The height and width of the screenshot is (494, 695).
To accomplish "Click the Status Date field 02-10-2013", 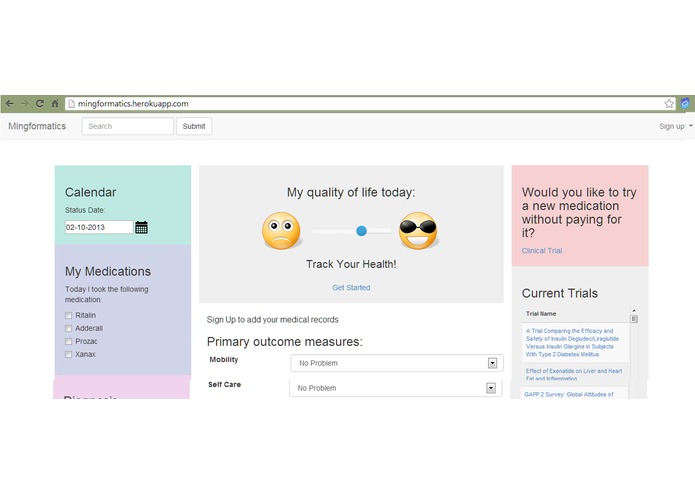I will coord(99,227).
